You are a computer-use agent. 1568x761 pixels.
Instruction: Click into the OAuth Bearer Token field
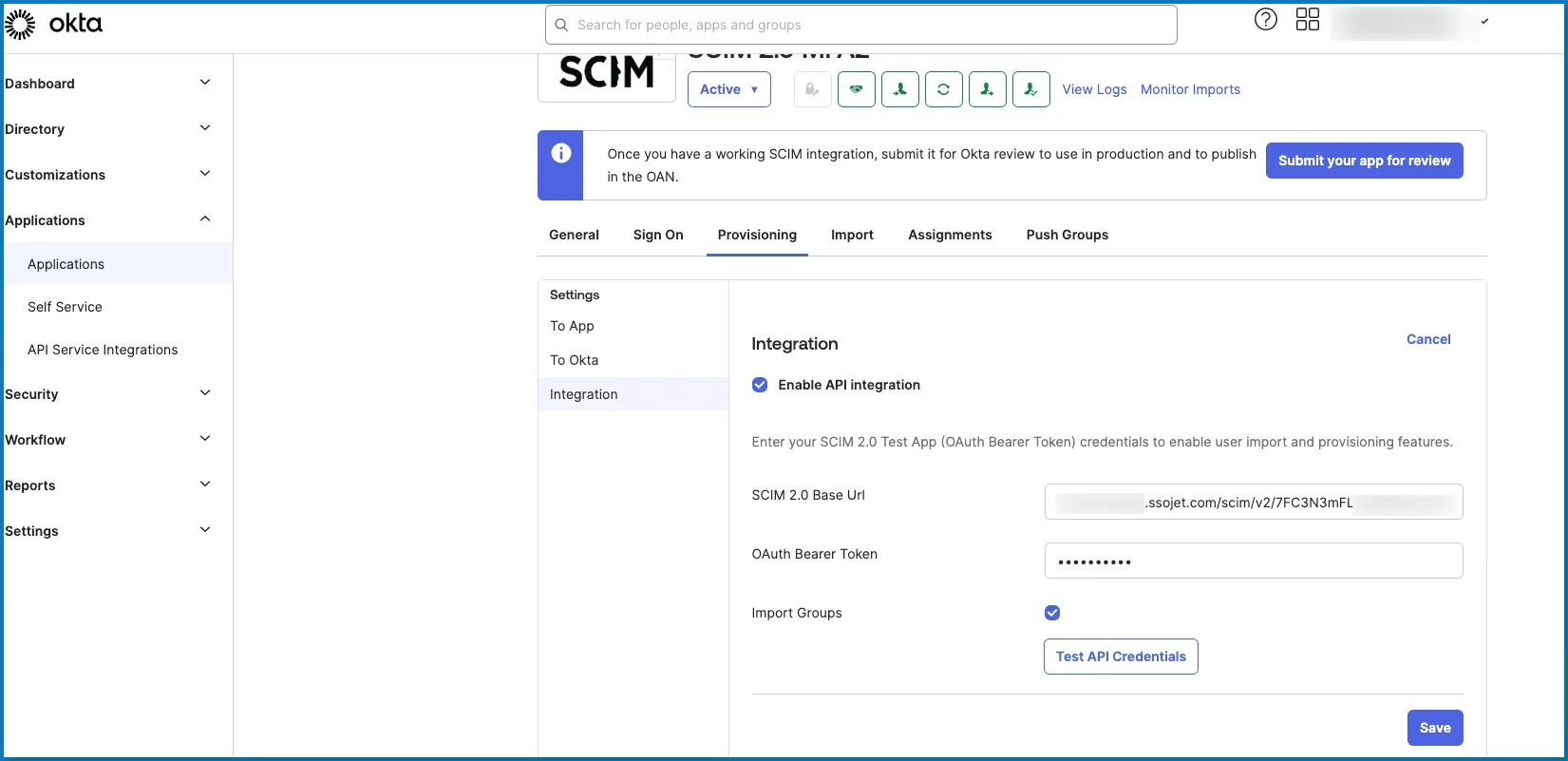[1253, 561]
